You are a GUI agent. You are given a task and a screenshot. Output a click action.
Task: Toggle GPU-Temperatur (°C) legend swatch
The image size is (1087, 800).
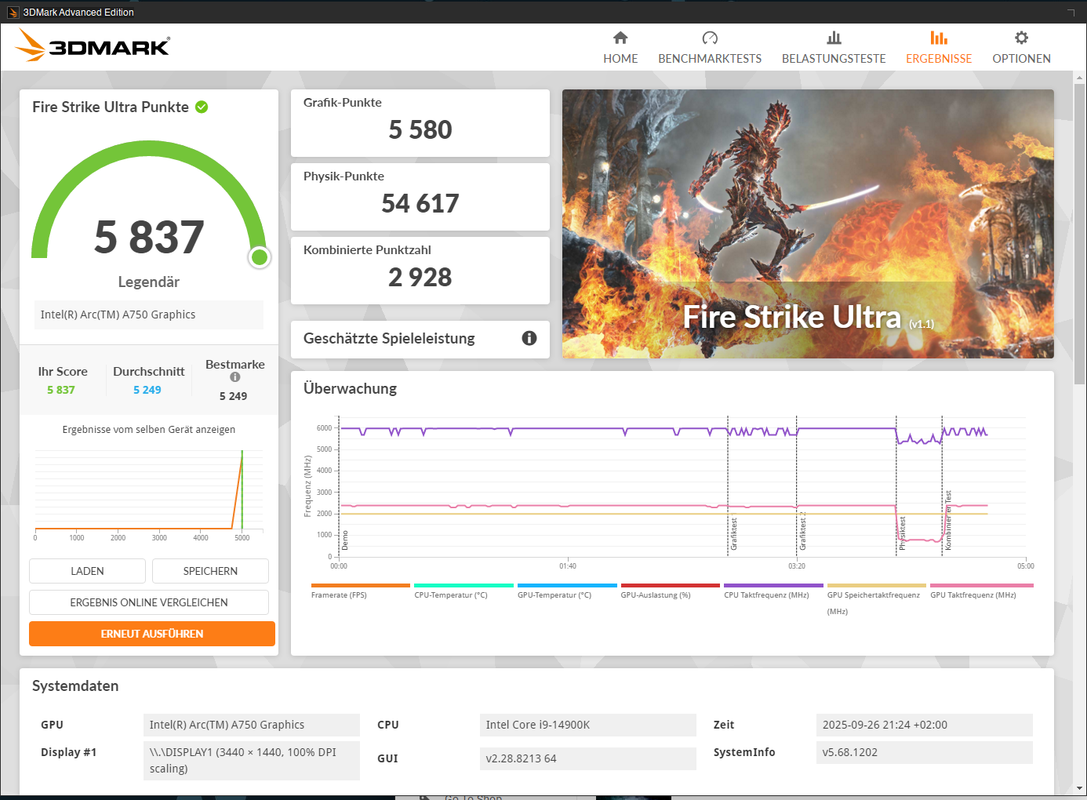tap(567, 586)
